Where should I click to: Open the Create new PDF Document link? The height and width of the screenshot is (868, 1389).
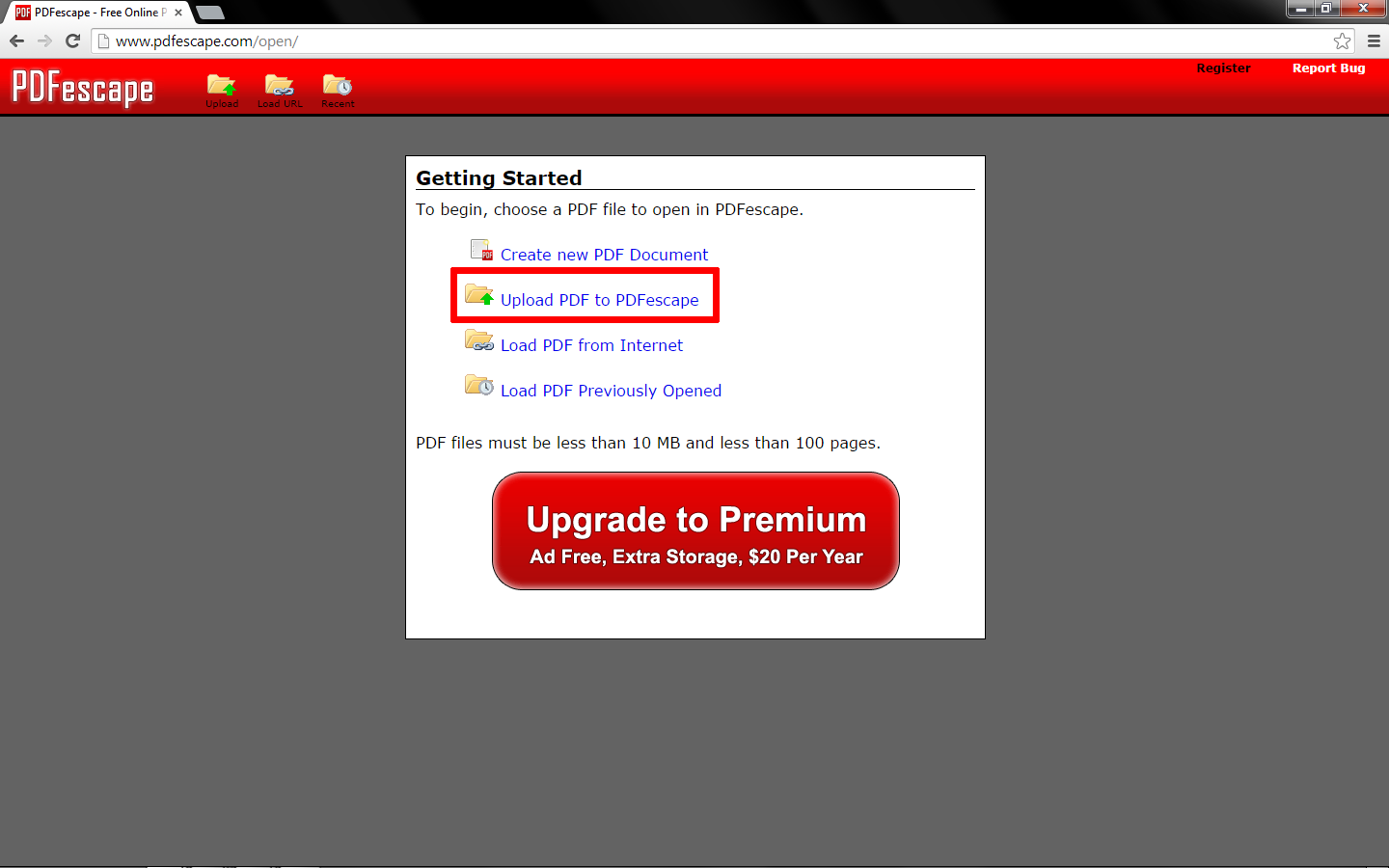604,255
